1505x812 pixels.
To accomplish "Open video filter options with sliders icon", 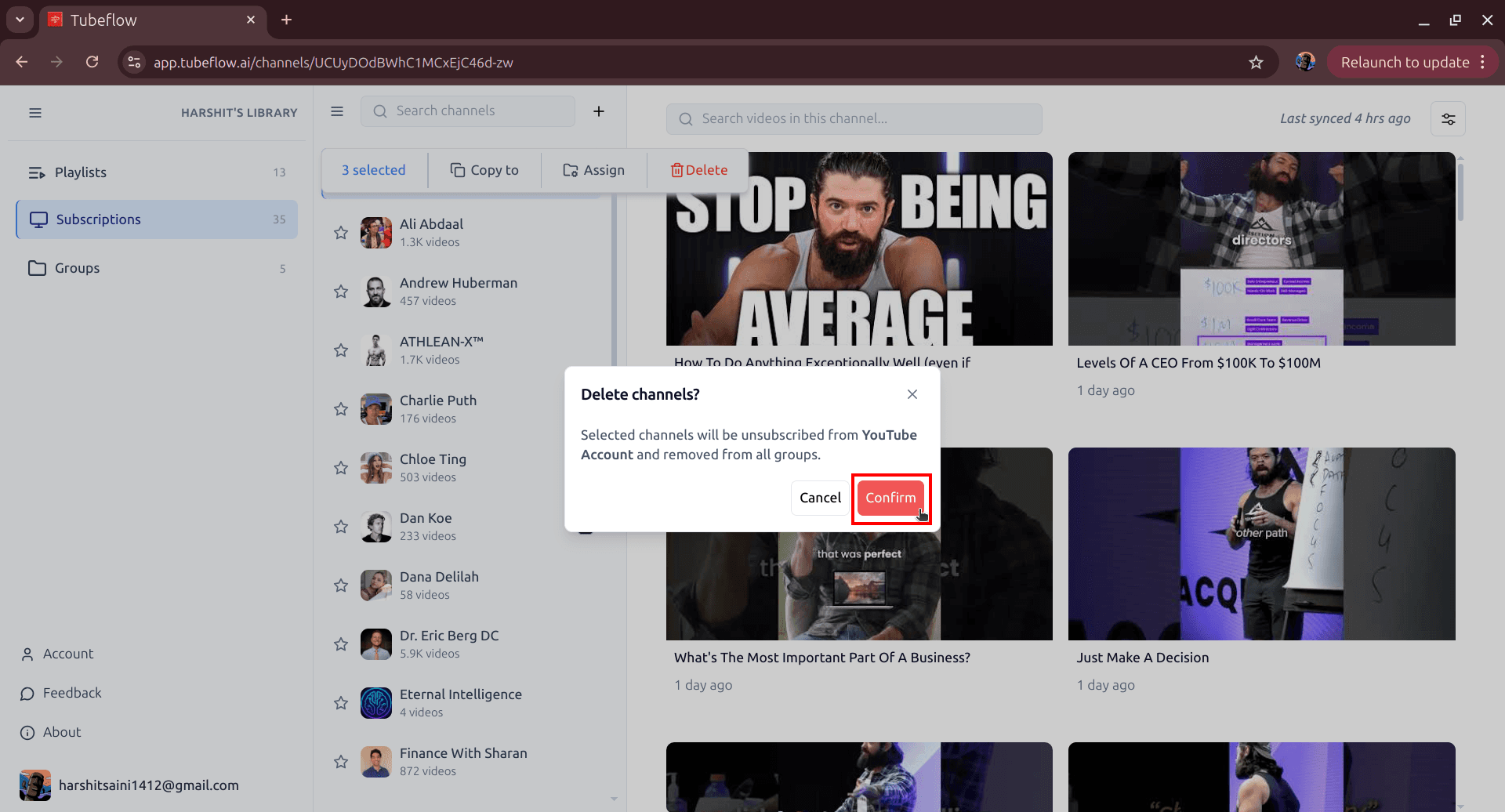I will click(1448, 118).
